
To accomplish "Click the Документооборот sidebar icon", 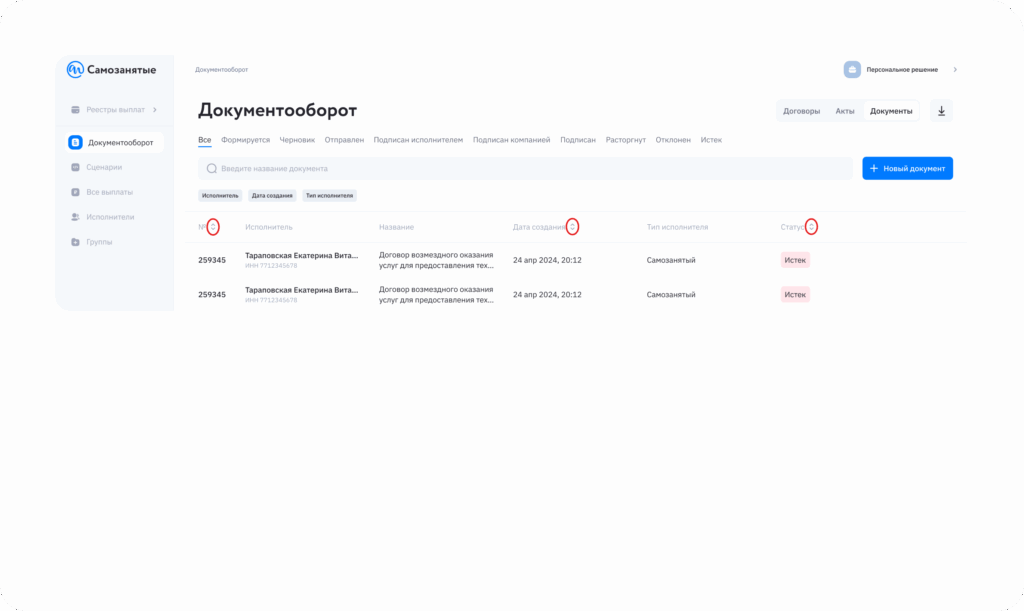I will coord(75,143).
